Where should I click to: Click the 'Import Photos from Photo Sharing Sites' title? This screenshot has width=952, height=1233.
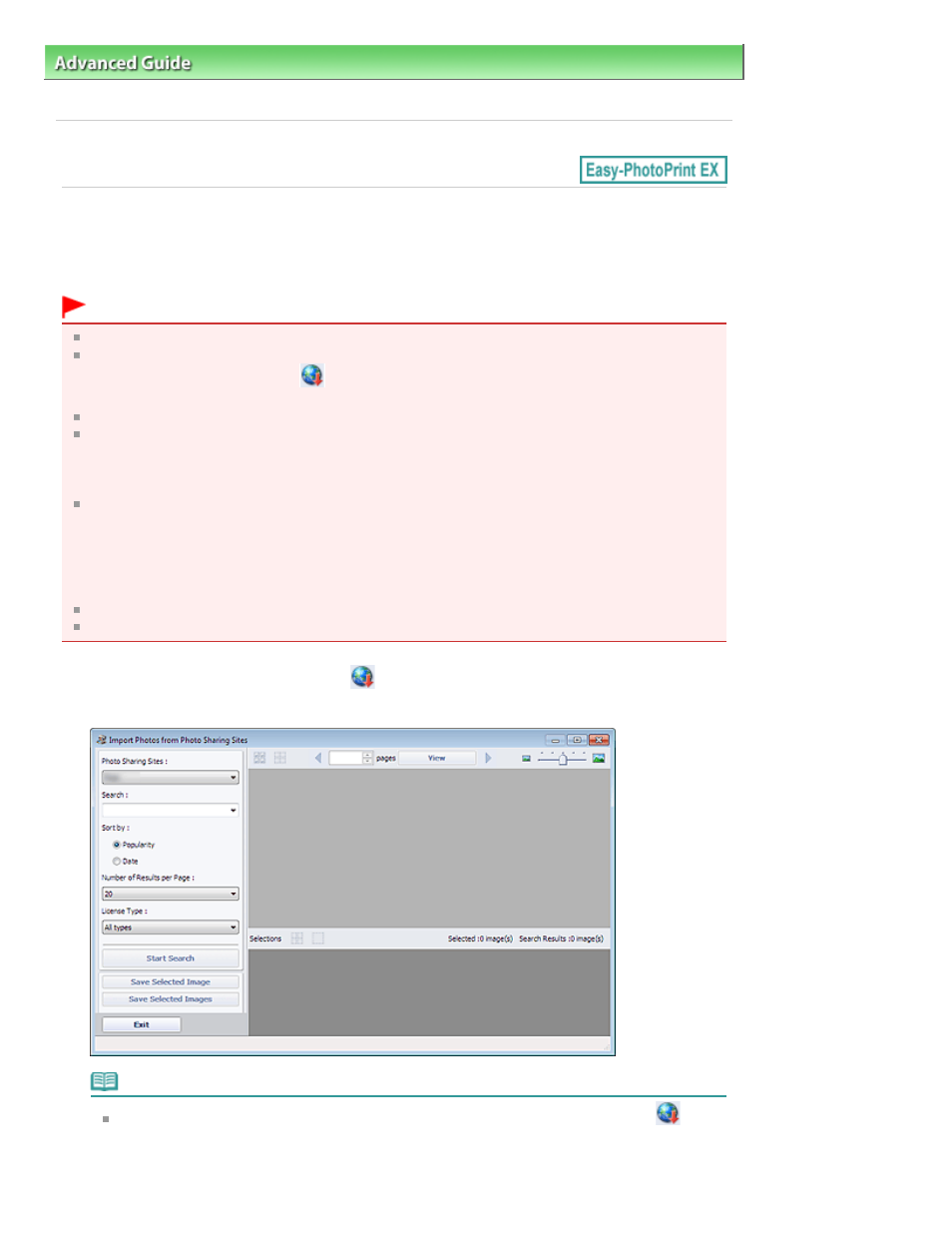(x=178, y=740)
